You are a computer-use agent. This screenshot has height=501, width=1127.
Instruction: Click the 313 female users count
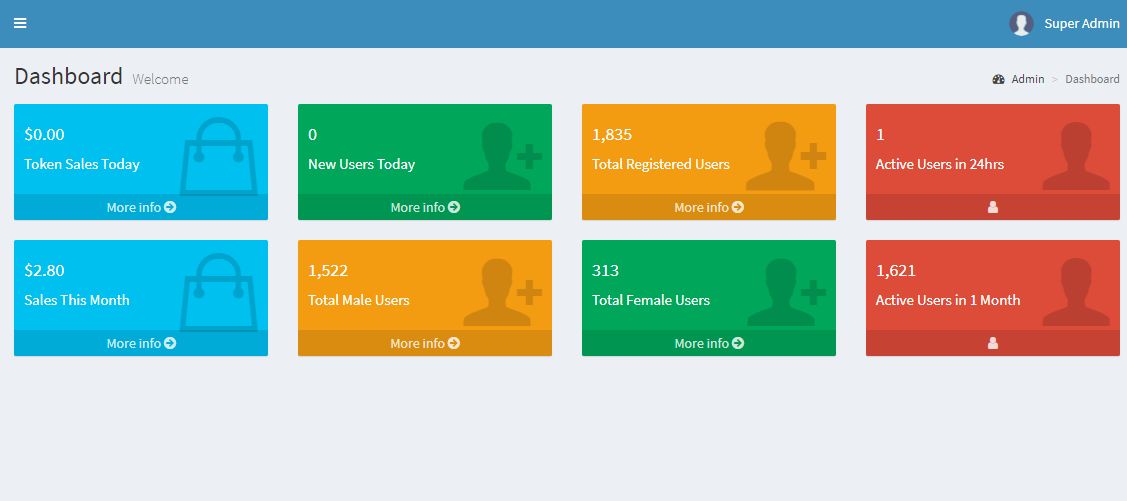(605, 270)
